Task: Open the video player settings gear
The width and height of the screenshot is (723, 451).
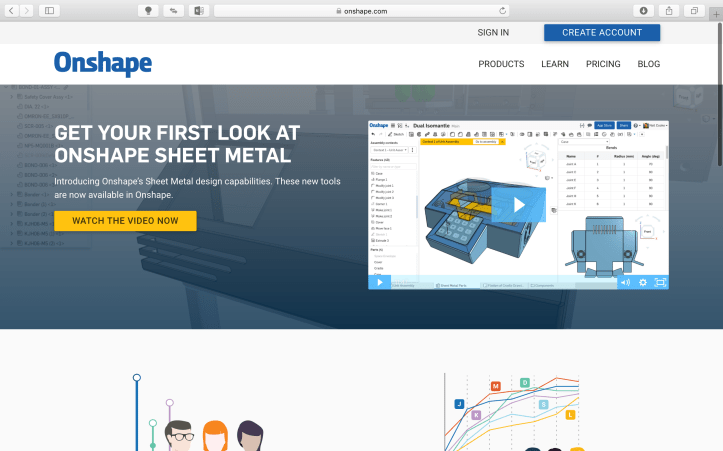Action: [643, 282]
